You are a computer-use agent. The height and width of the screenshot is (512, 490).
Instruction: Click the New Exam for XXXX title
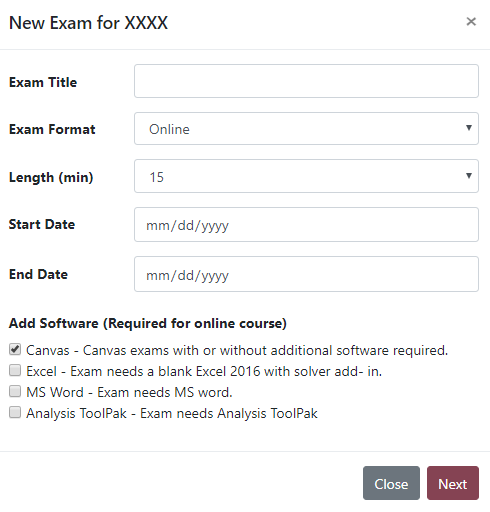point(88,23)
